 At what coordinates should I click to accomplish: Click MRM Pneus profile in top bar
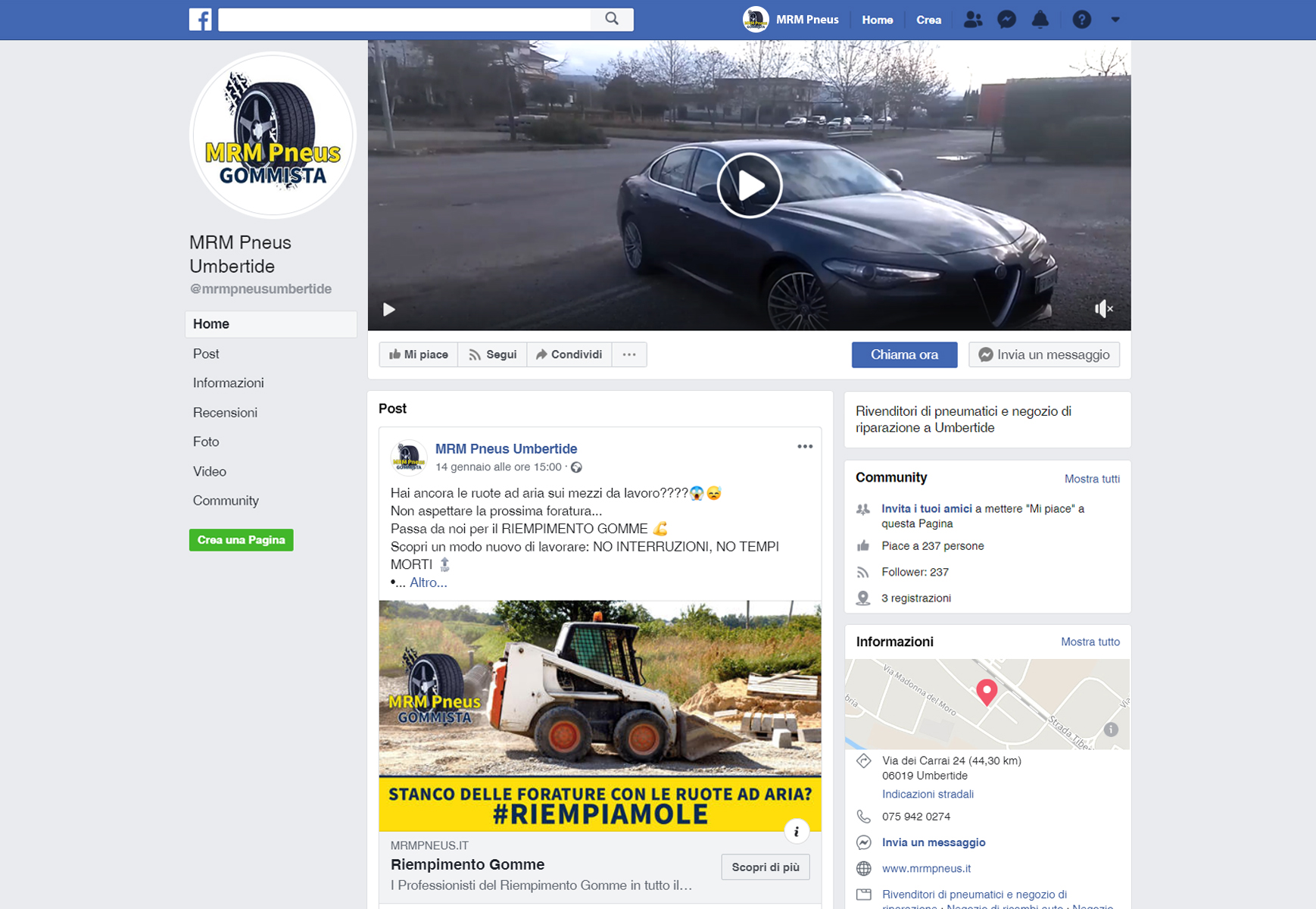tap(791, 20)
